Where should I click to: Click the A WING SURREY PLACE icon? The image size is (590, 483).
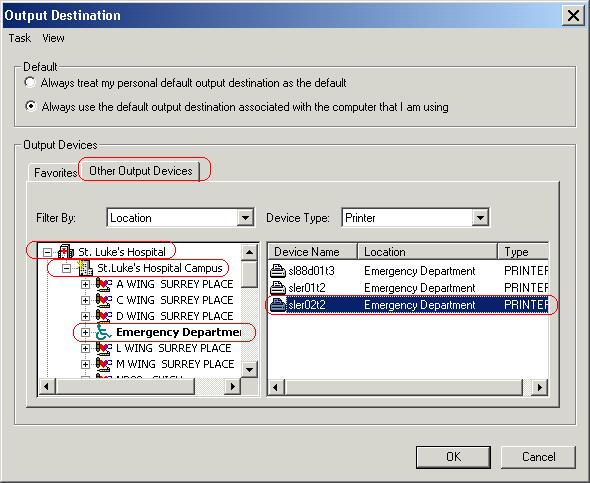103,284
